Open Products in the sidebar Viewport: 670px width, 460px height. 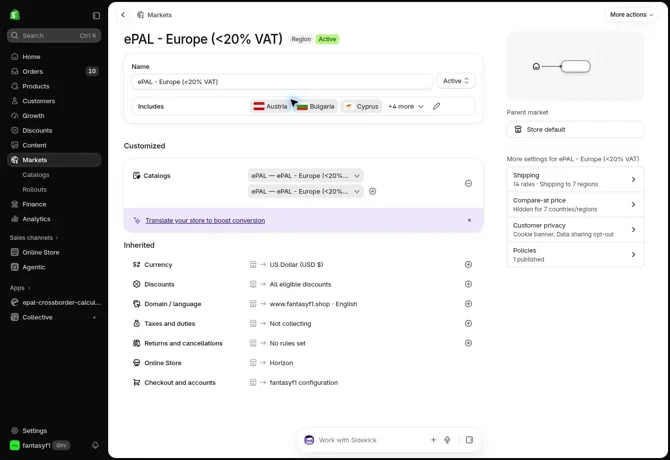(54, 86)
